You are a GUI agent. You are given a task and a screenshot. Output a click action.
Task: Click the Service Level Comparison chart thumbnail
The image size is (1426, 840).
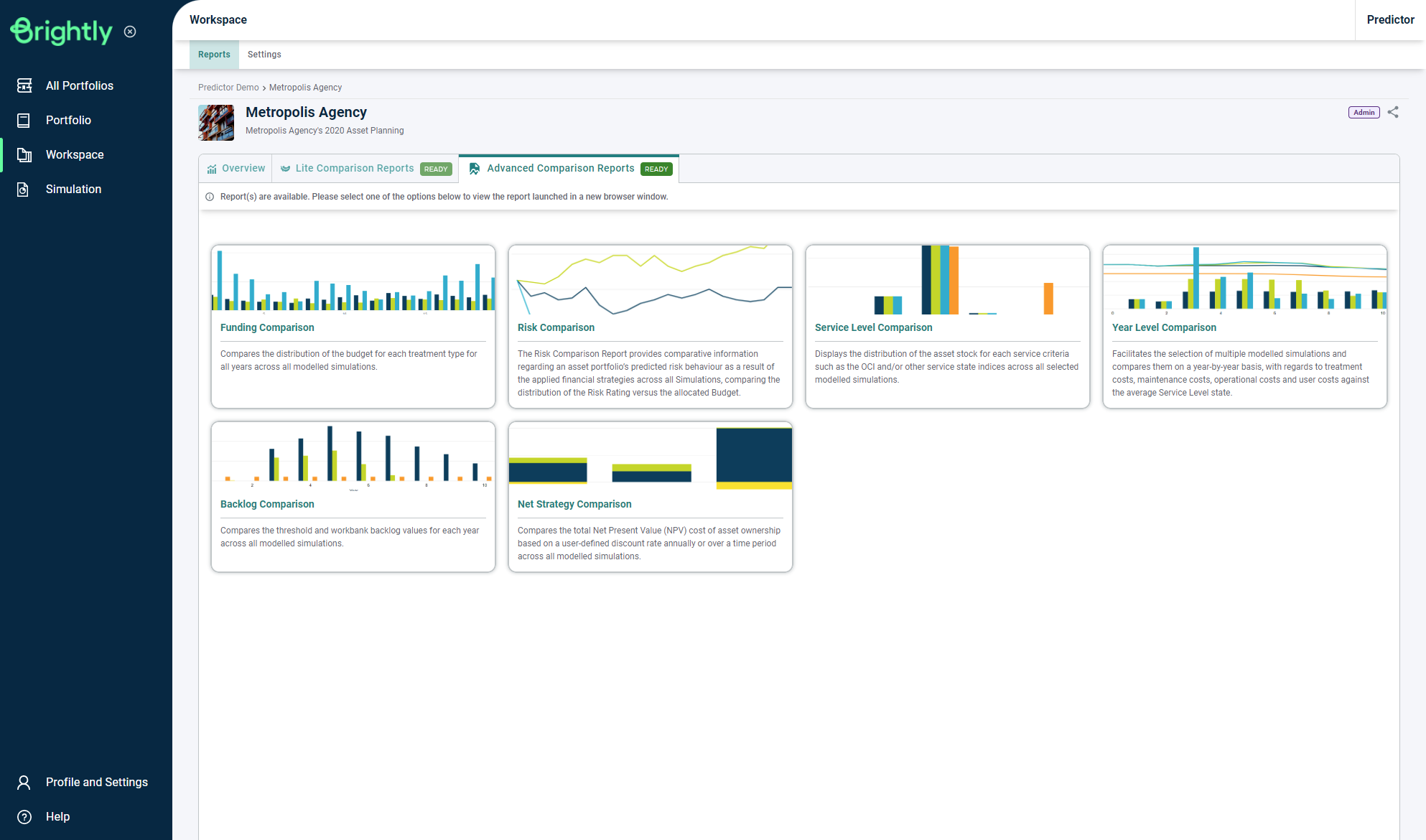[947, 280]
